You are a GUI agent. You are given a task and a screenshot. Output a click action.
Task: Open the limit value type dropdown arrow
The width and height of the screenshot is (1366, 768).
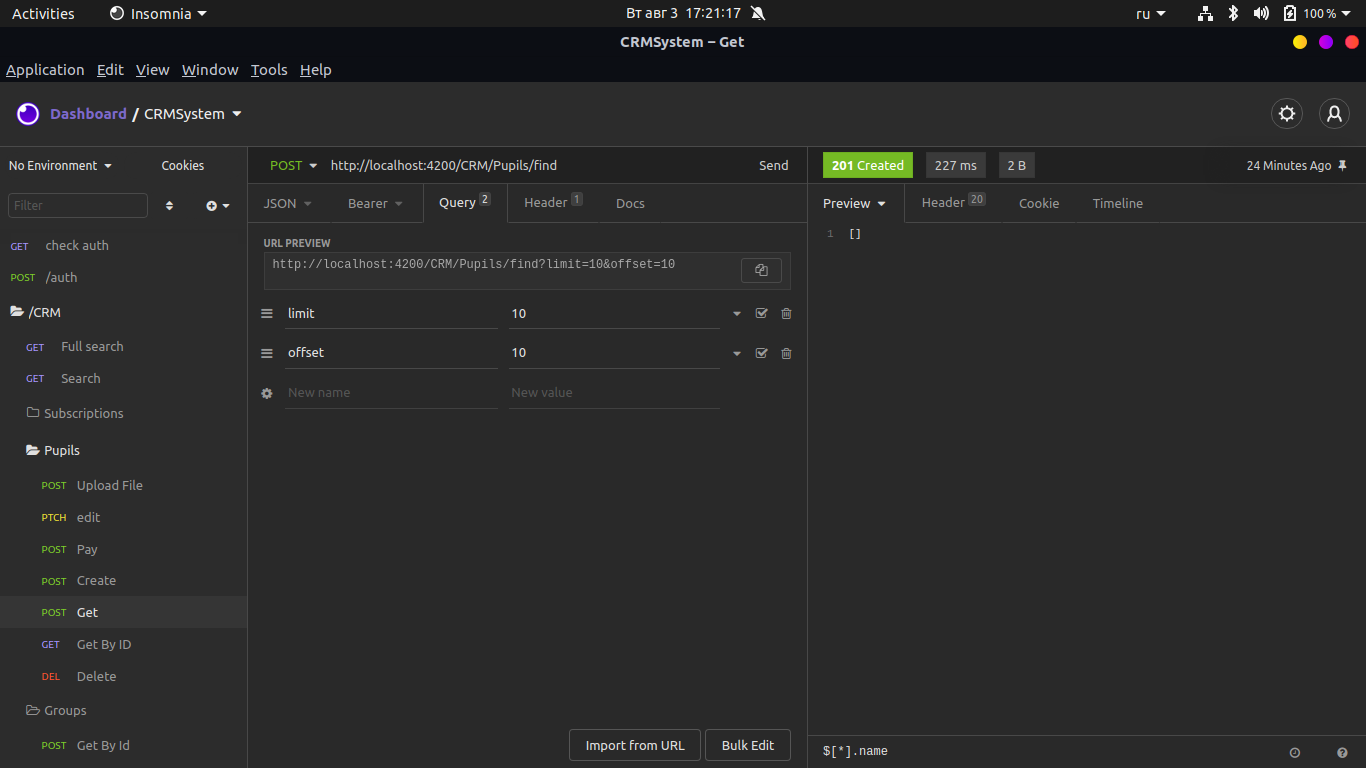tap(737, 314)
